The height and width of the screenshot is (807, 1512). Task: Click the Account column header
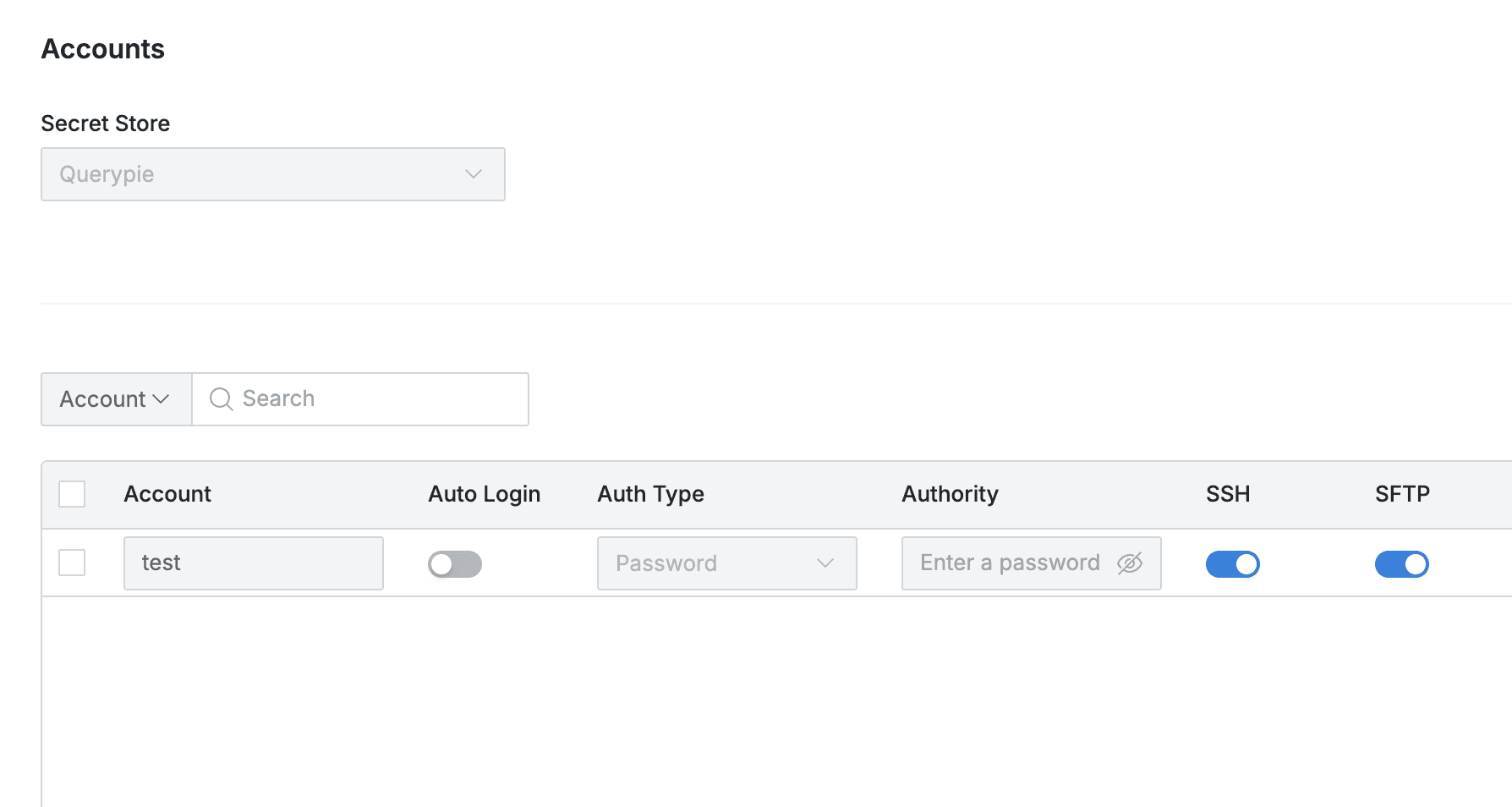(167, 494)
